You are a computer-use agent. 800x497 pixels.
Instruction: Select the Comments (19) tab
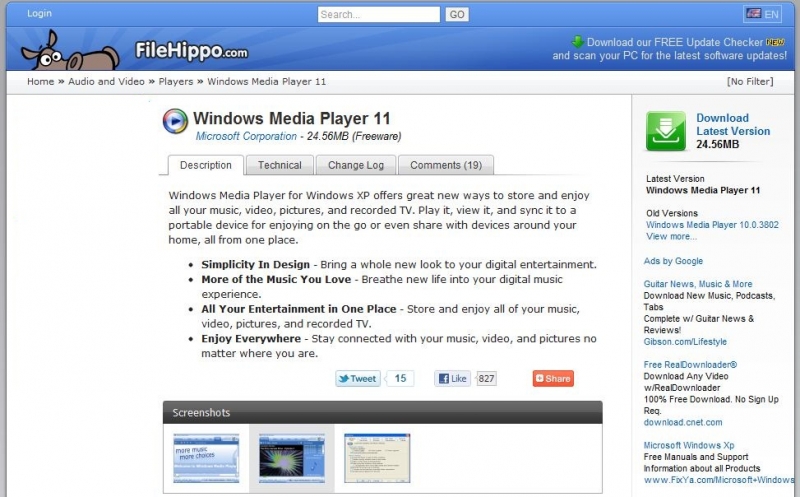pyautogui.click(x=445, y=165)
